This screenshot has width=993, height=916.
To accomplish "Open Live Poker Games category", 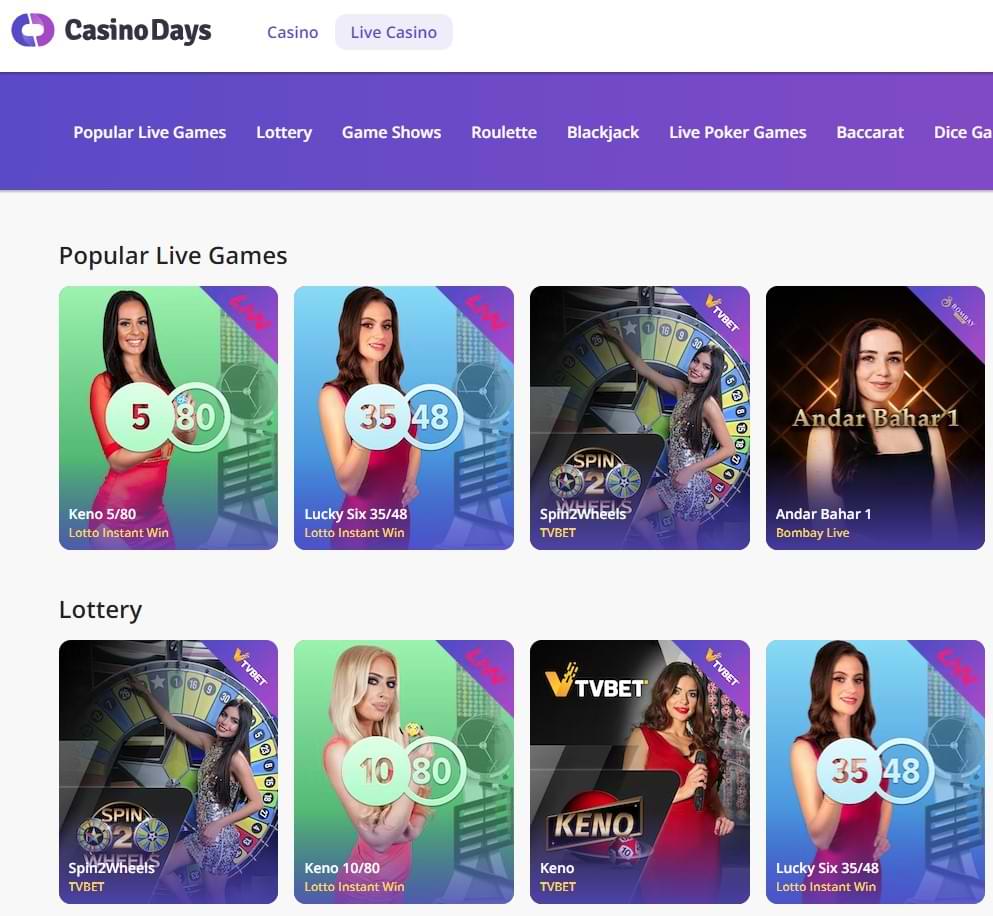I will click(x=738, y=132).
